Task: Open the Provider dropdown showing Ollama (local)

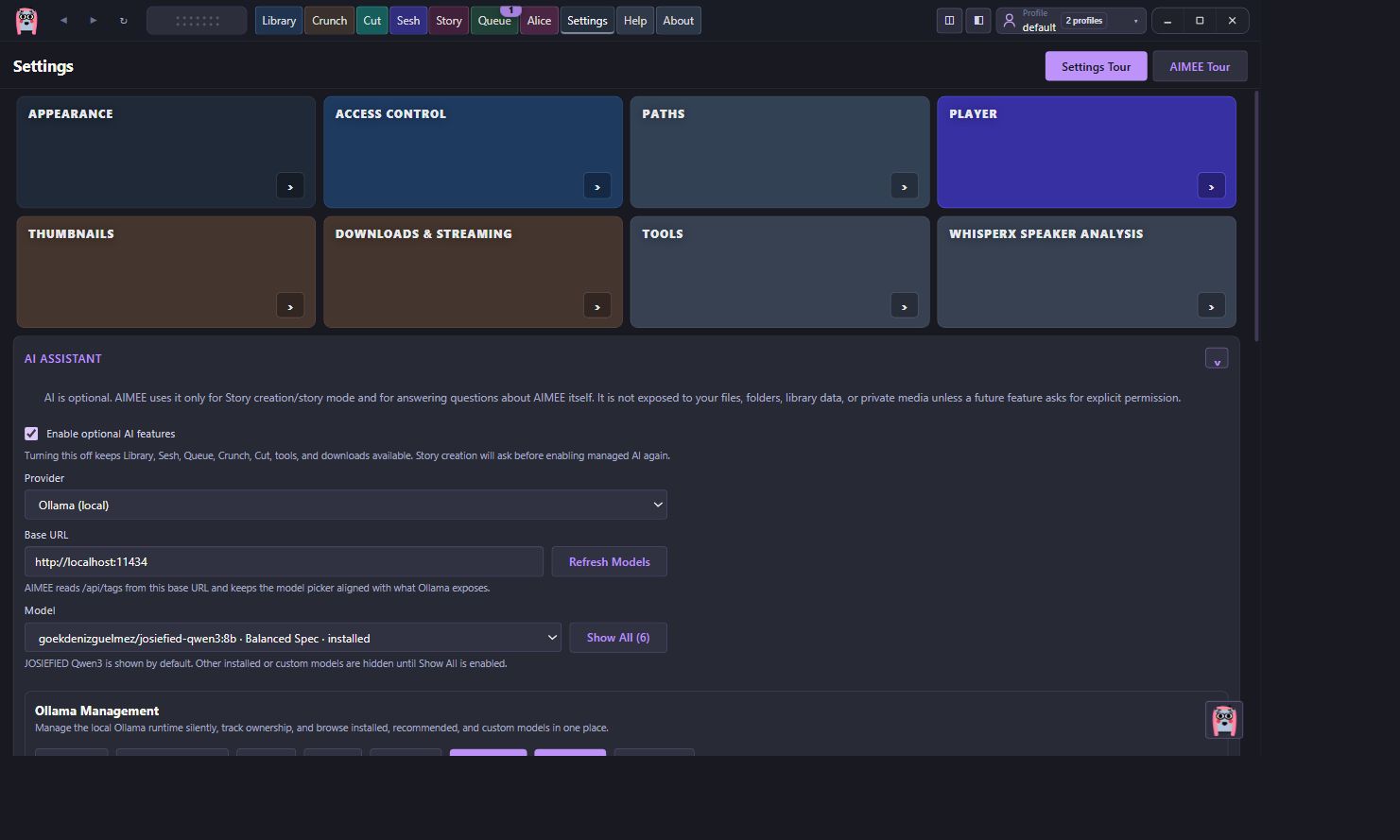Action: click(x=345, y=505)
